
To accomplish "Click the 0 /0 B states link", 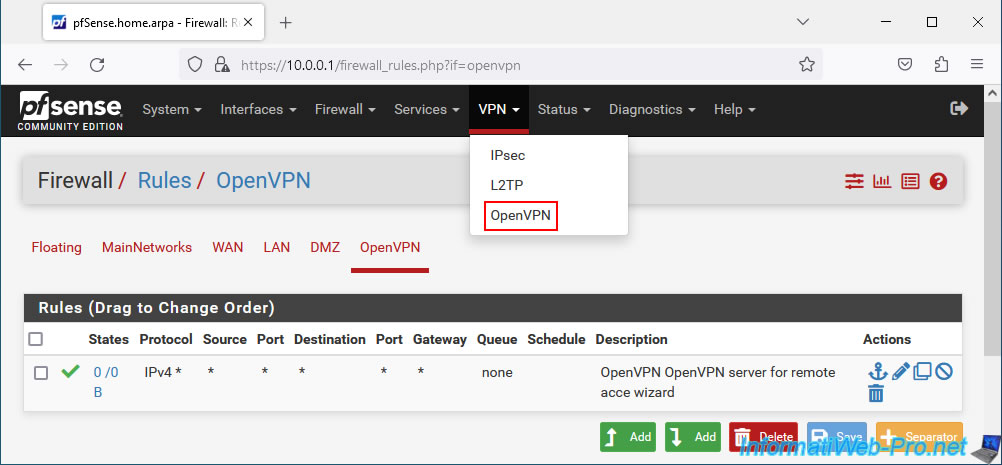I will click(x=105, y=382).
